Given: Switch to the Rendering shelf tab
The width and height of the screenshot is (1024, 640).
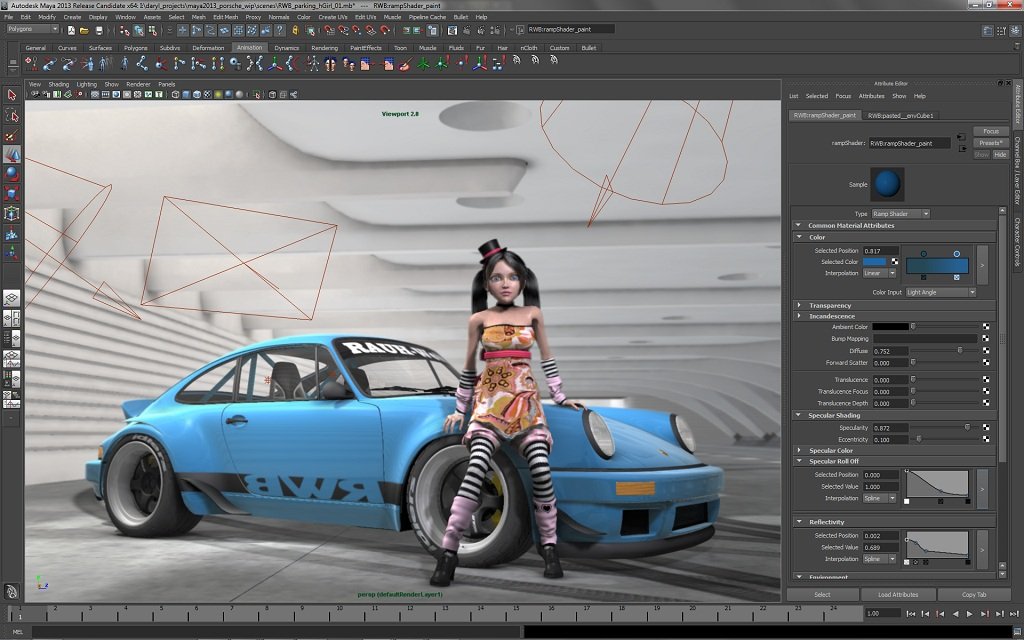Looking at the screenshot, I should click(324, 48).
